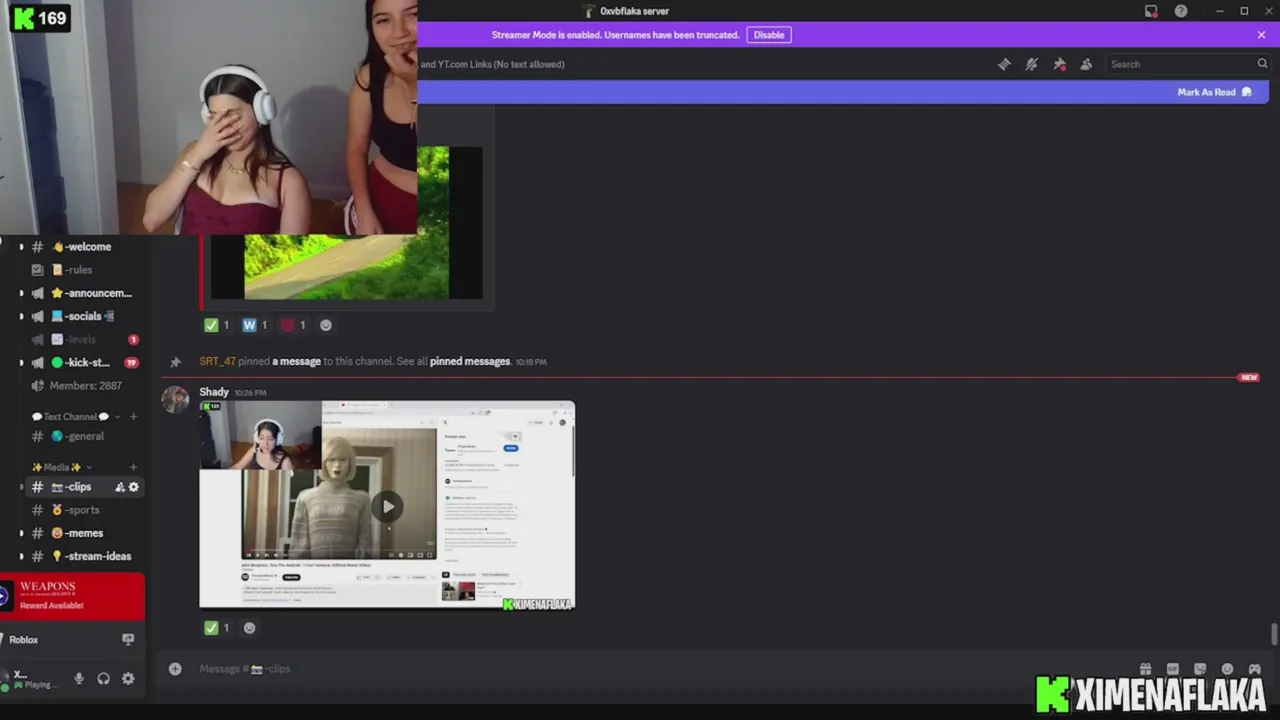
Task: Open user settings gear icon
Action: click(128, 678)
